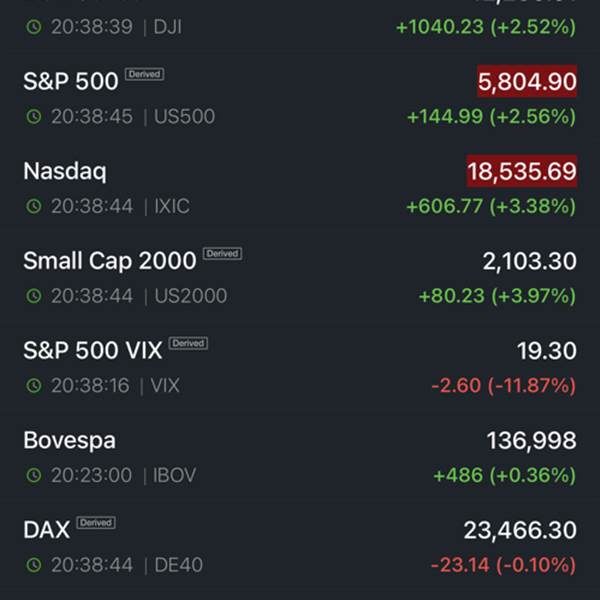Tap the VIX change -2.60 (-11.87%)
This screenshot has width=600, height=600.
click(504, 385)
